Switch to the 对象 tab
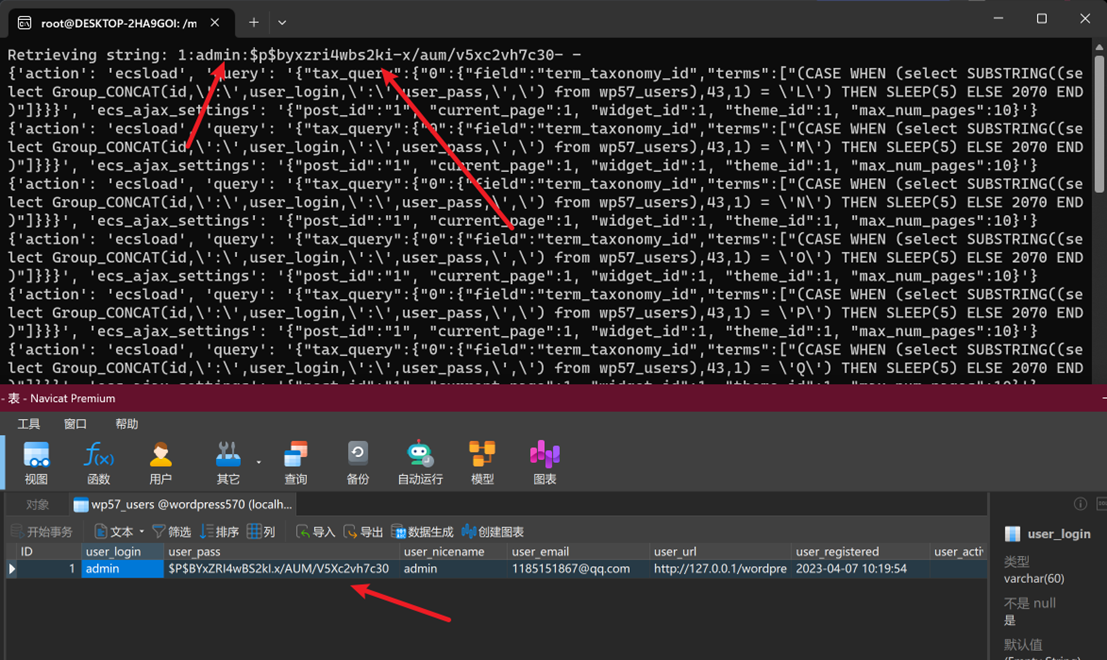Screen dimensions: 1107x660 click(37, 504)
